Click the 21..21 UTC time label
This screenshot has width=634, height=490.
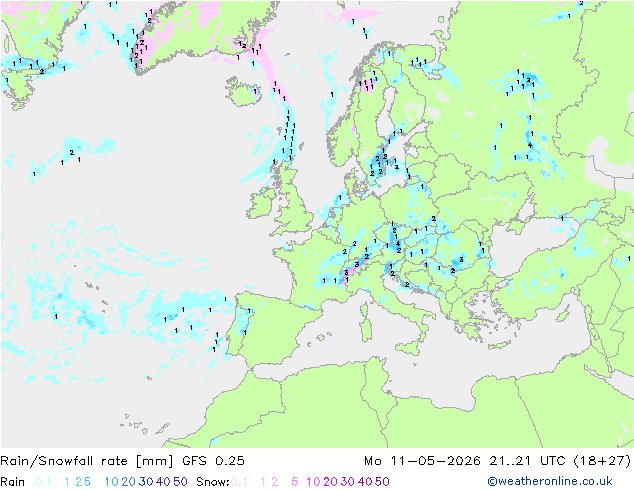[x=528, y=461]
